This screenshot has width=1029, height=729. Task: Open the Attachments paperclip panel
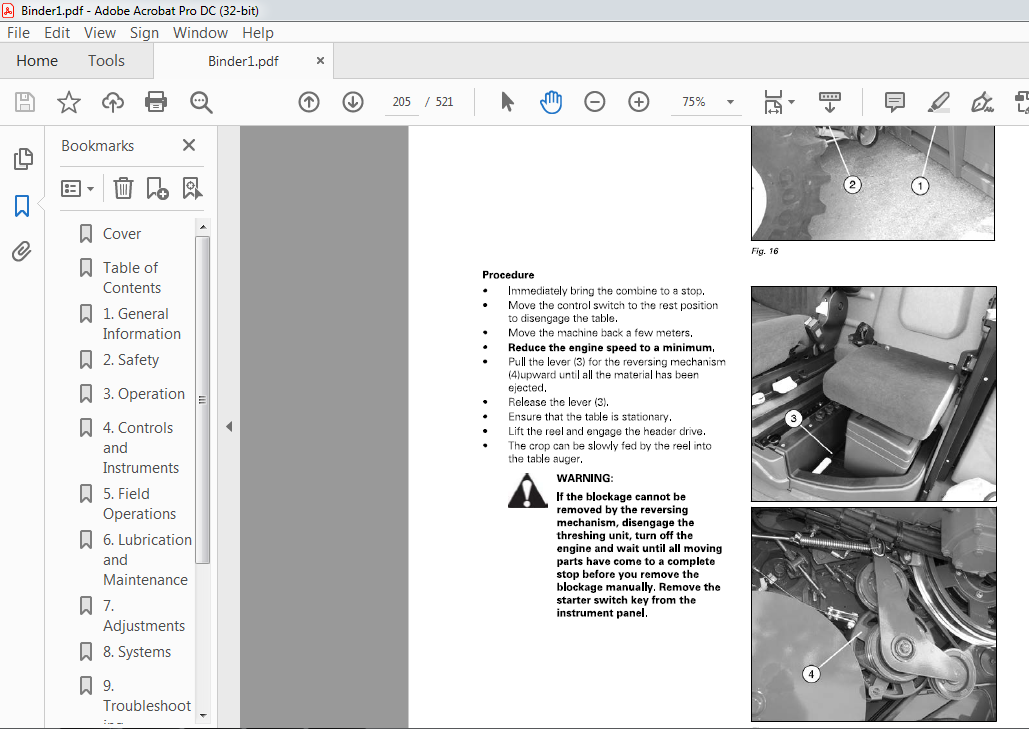click(22, 251)
